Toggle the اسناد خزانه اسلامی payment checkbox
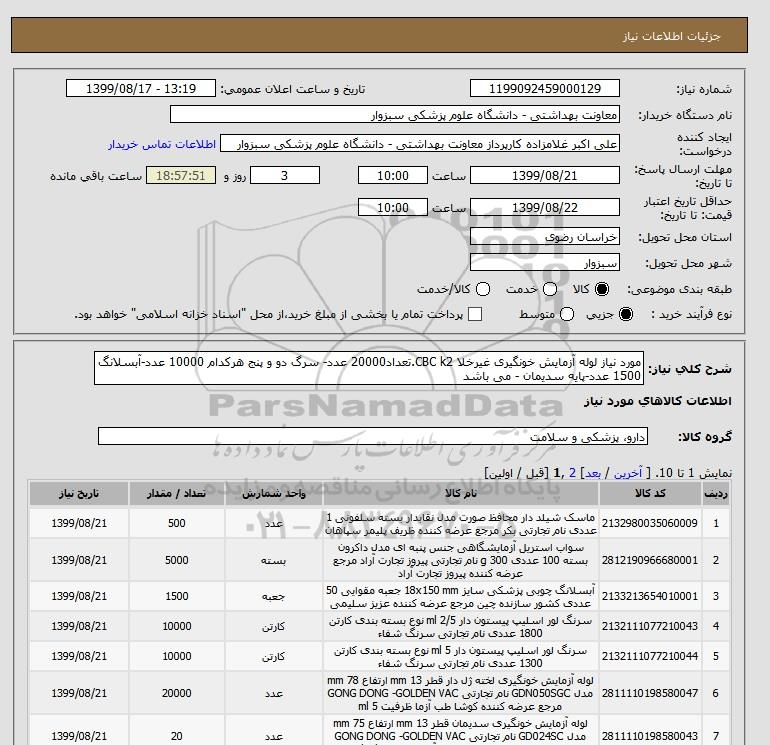770x745 pixels. (x=475, y=314)
